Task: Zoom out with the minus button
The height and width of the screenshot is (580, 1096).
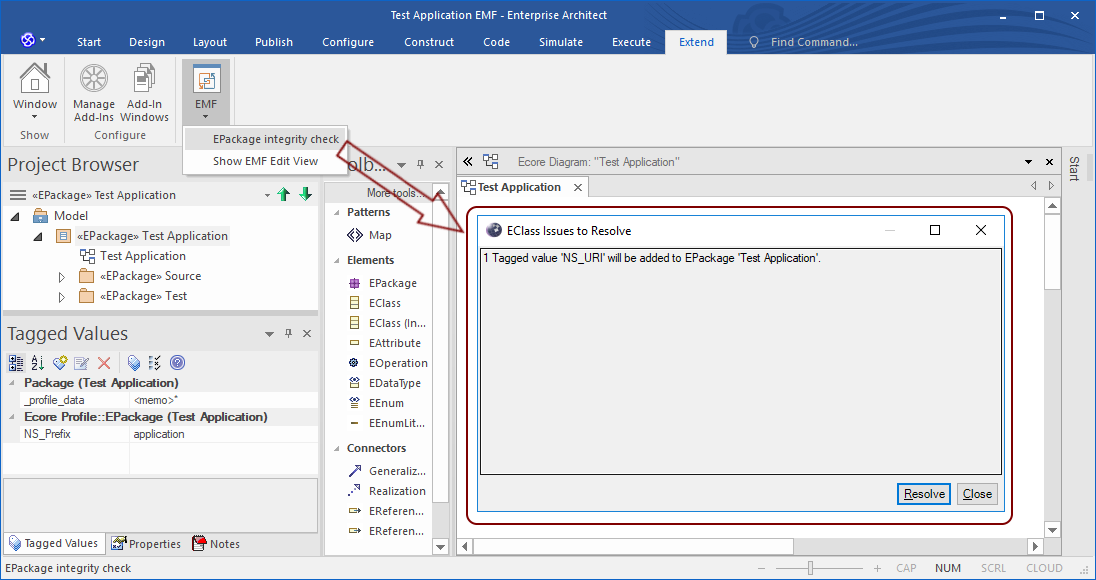Action: click(x=761, y=569)
